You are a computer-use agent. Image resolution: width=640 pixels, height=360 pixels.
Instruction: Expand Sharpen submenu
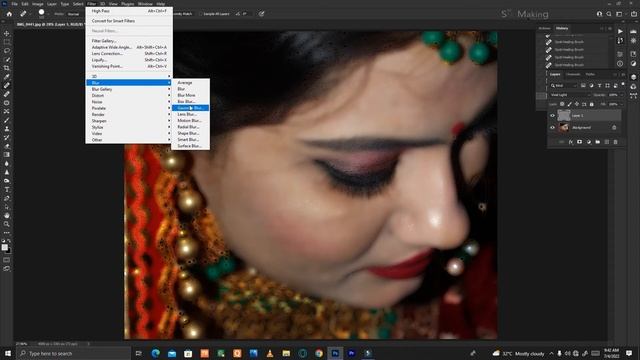coord(129,121)
